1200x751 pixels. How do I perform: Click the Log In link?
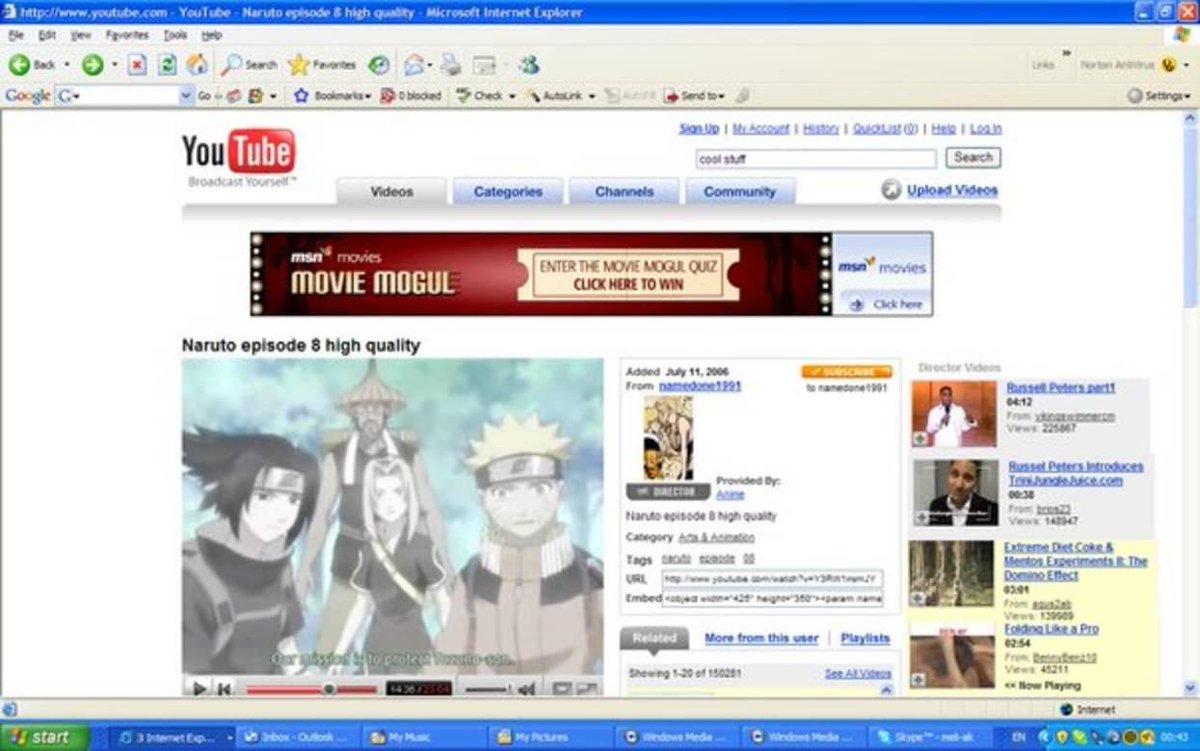(985, 128)
